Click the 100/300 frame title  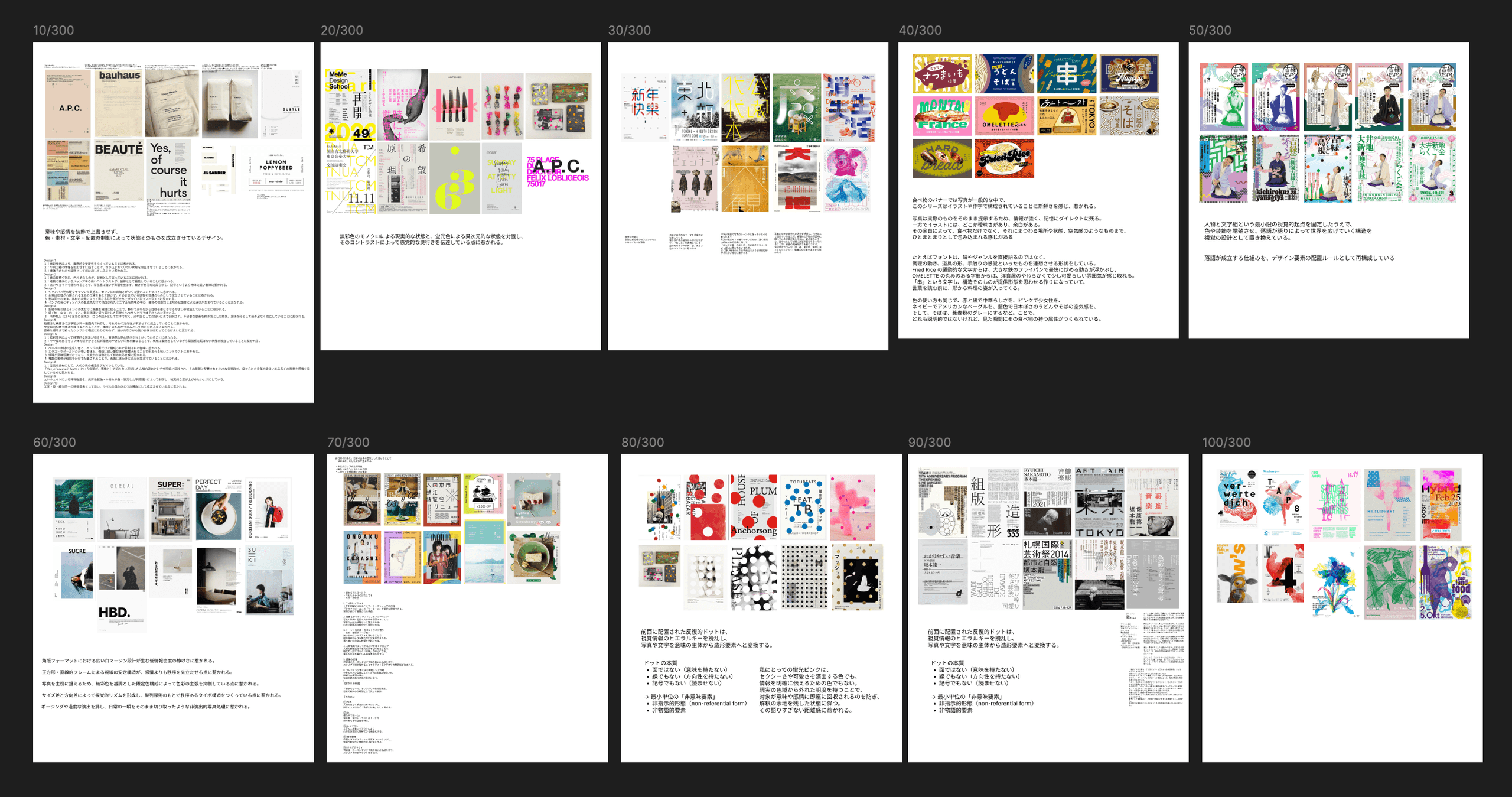click(x=1226, y=442)
